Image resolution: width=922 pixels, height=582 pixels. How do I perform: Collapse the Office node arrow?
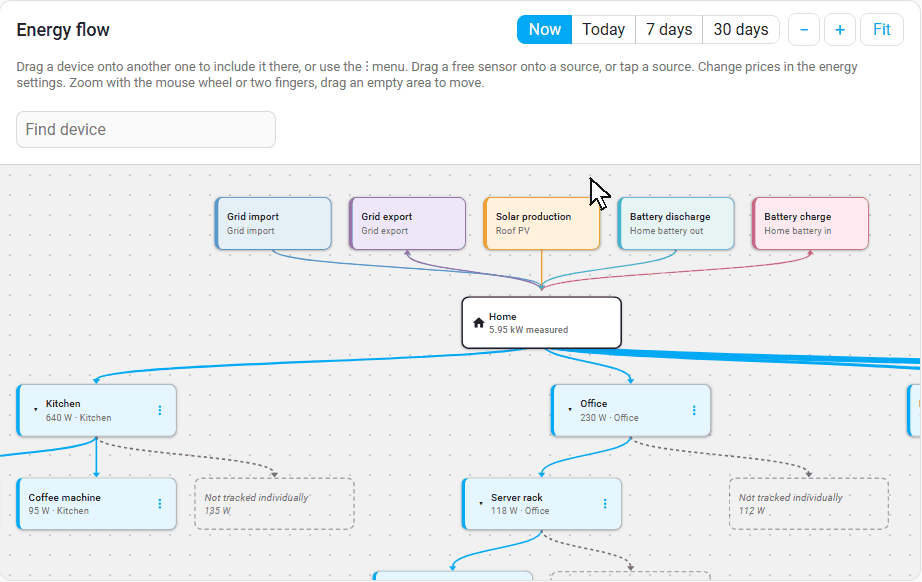570,410
